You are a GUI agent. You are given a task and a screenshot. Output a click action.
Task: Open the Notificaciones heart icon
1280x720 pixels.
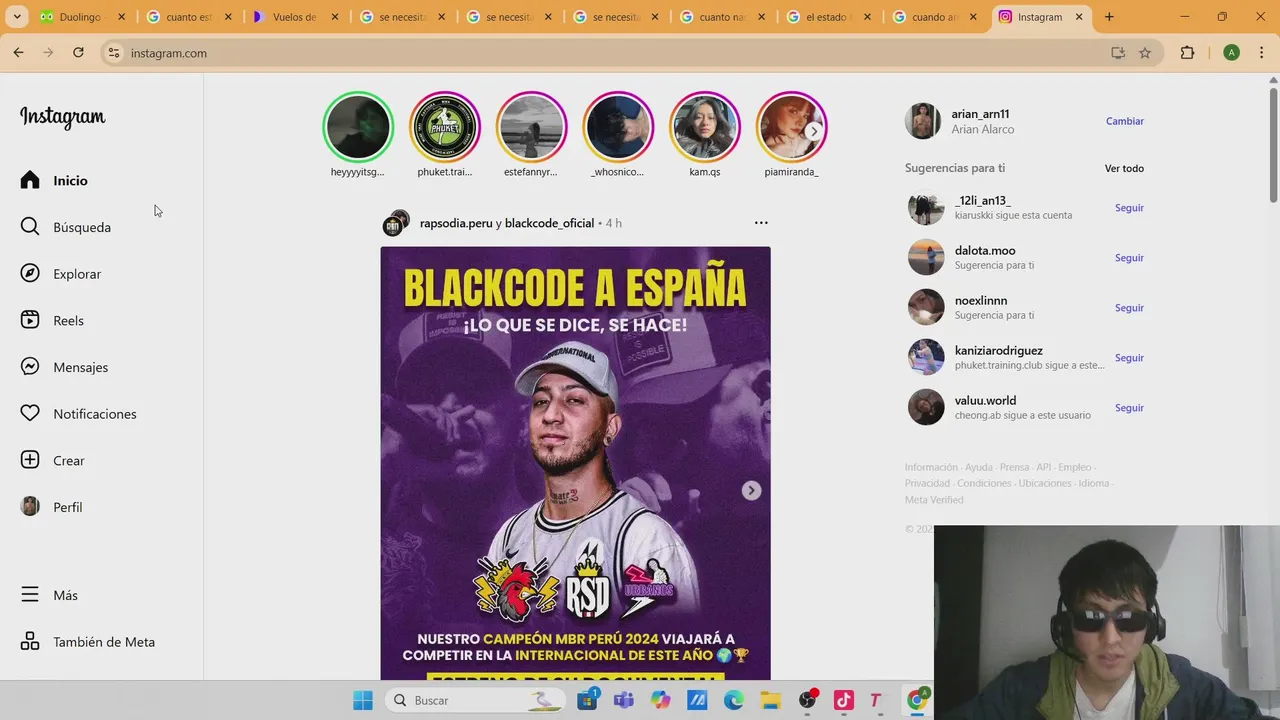[x=30, y=413]
